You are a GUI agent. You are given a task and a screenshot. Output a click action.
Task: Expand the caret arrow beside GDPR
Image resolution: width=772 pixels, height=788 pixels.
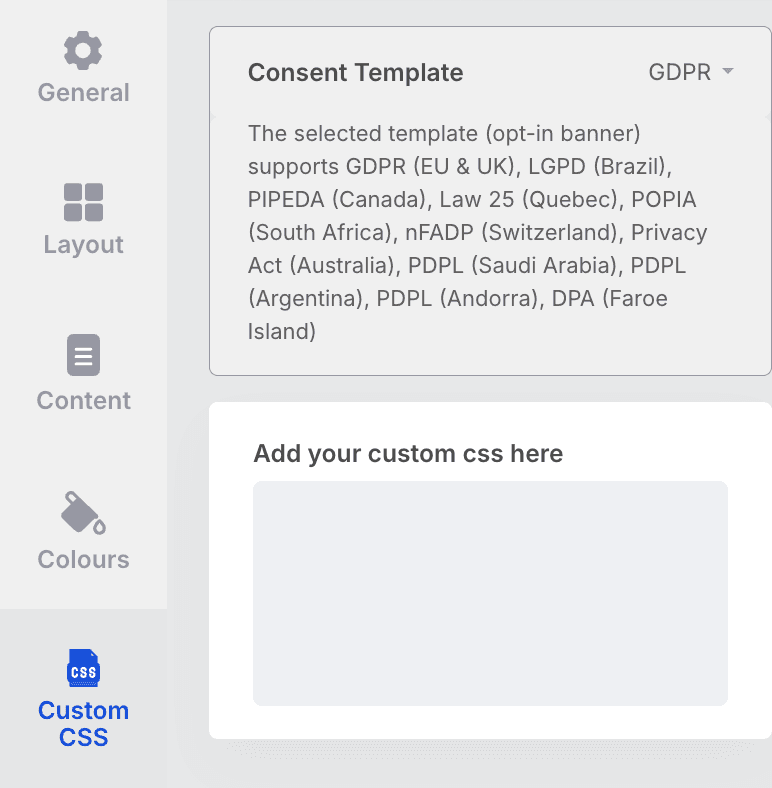728,71
